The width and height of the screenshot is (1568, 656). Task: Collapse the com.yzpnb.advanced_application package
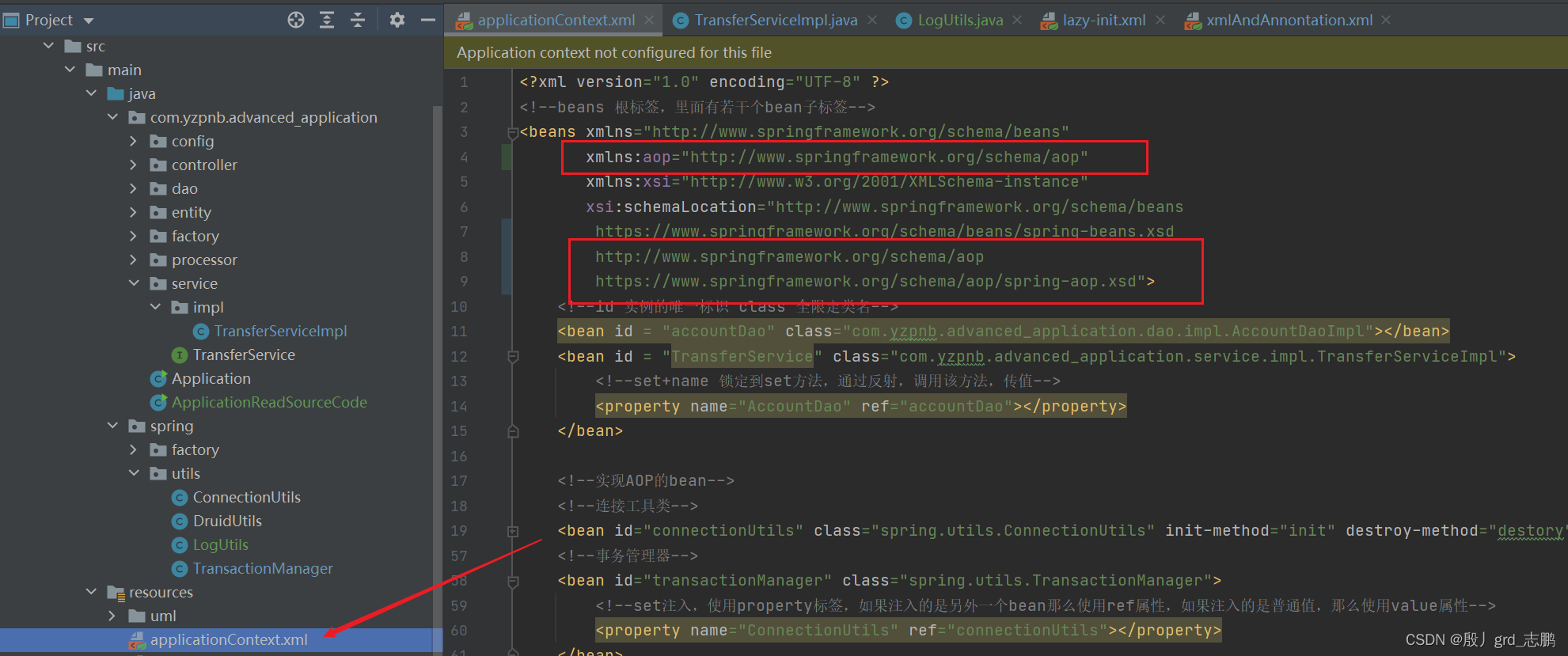[x=113, y=117]
